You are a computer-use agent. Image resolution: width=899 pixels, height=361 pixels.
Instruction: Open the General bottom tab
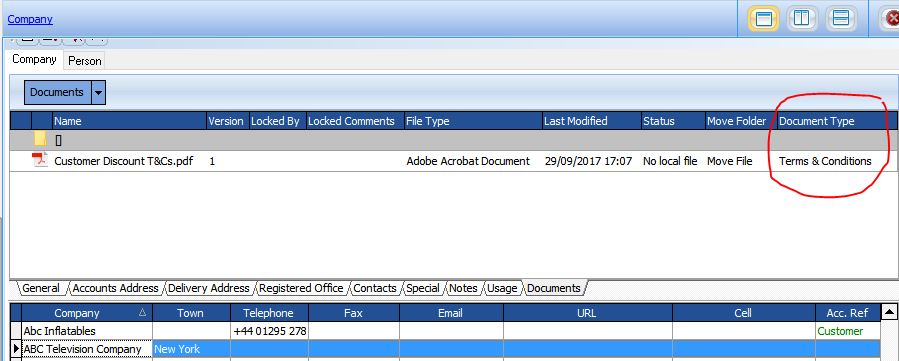(x=41, y=288)
